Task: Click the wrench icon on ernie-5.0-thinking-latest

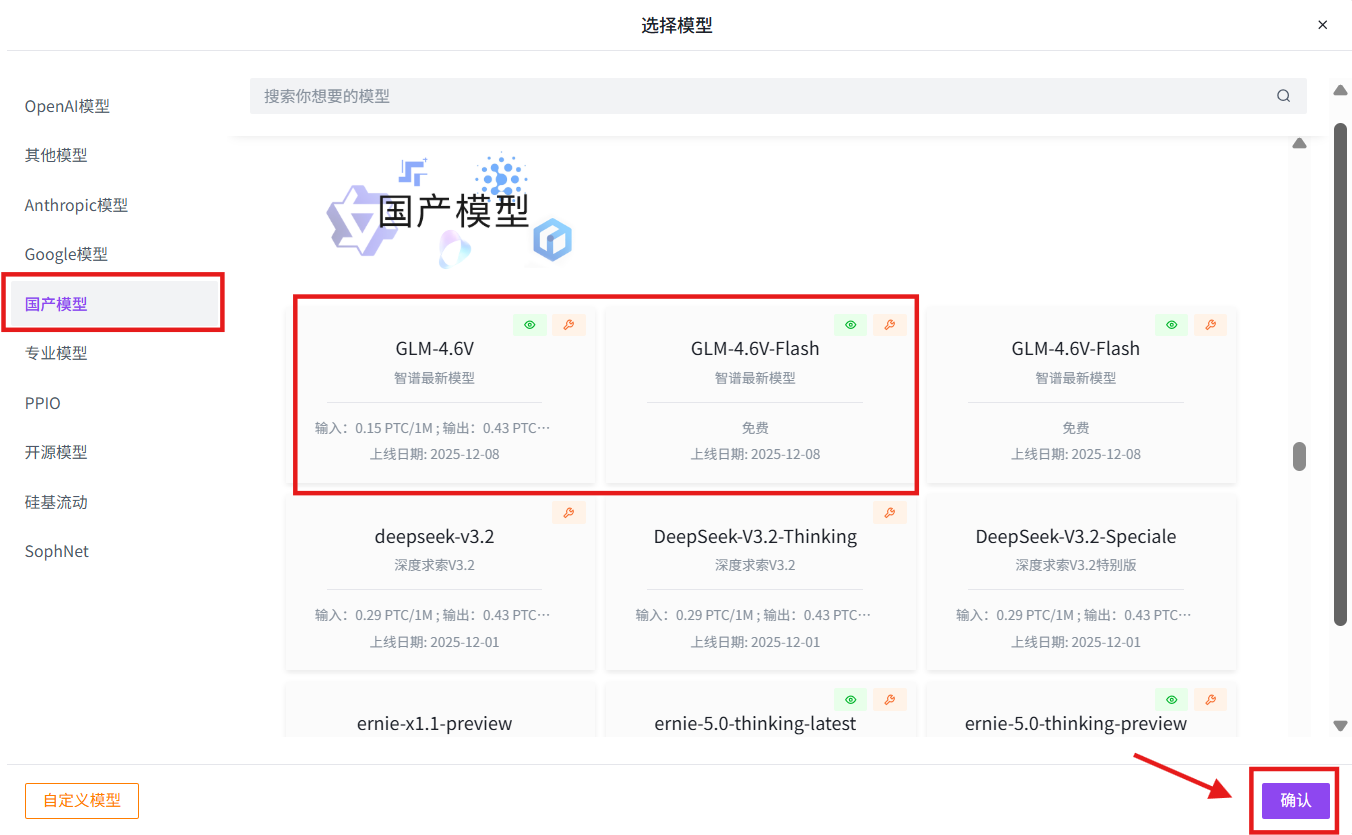Action: (889, 699)
